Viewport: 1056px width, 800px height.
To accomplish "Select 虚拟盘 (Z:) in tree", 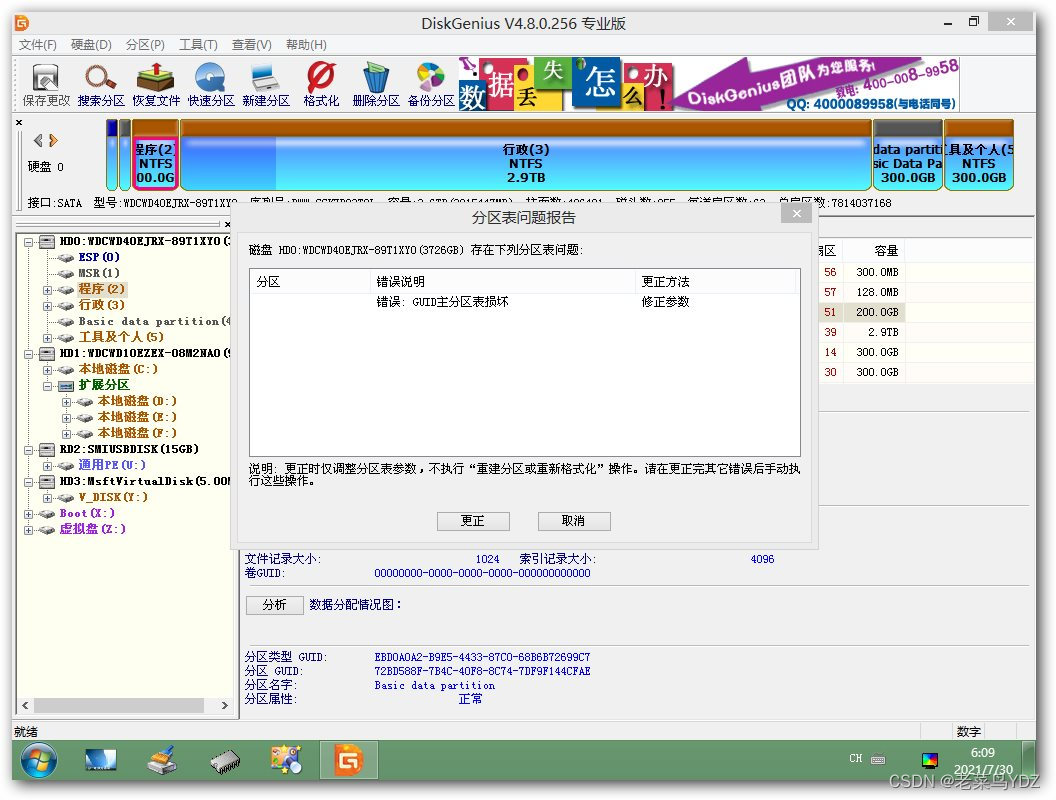I will pyautogui.click(x=92, y=529).
